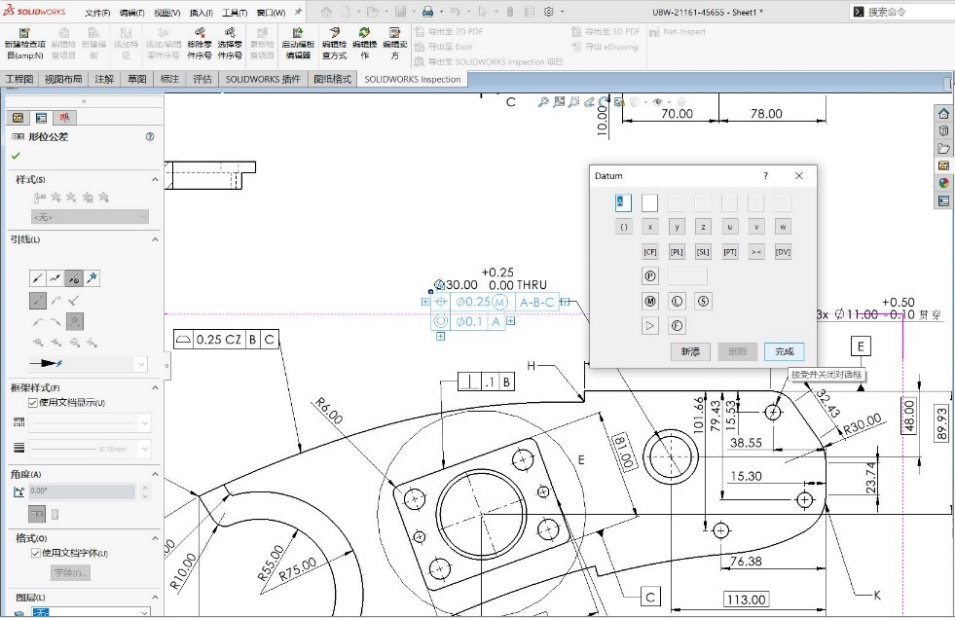Insert the Maximum Material Condition symbol
This screenshot has height=618, width=955.
[650, 300]
